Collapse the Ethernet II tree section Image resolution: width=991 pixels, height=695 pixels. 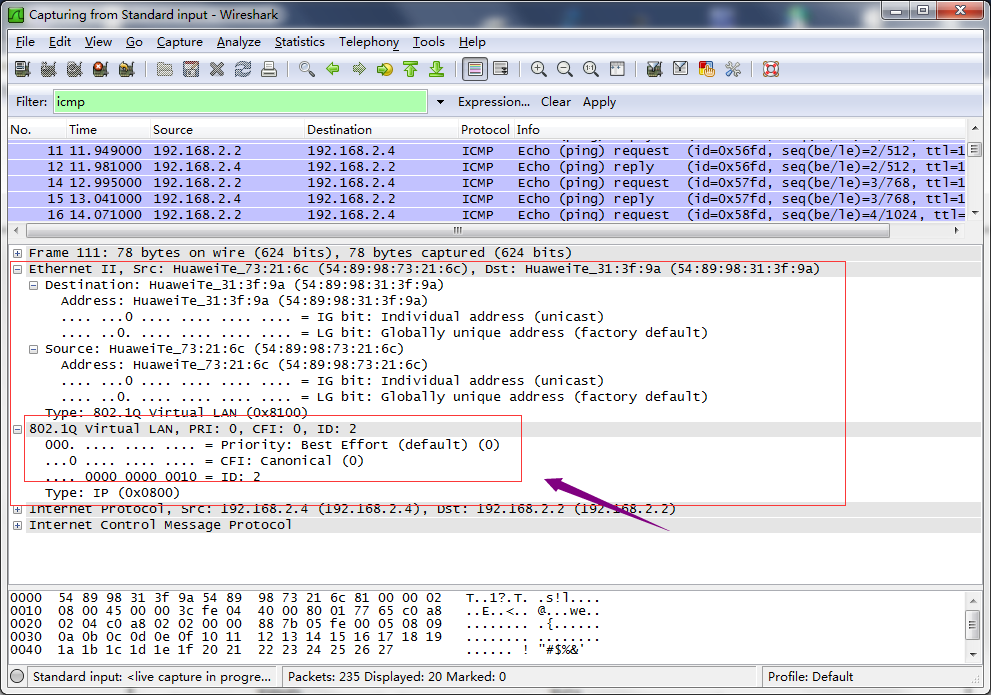pos(18,269)
